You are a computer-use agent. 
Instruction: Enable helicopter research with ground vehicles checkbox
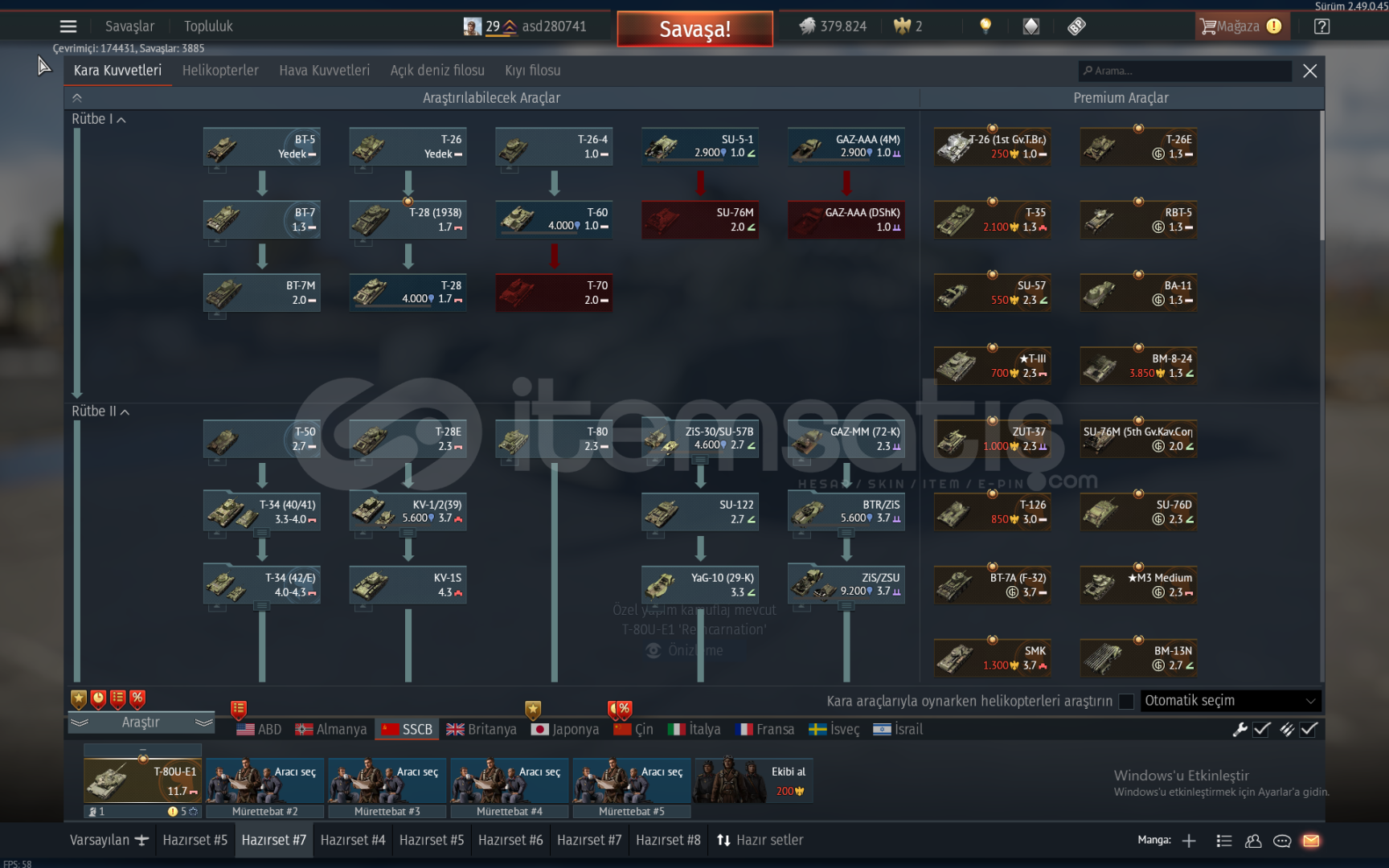1126,702
